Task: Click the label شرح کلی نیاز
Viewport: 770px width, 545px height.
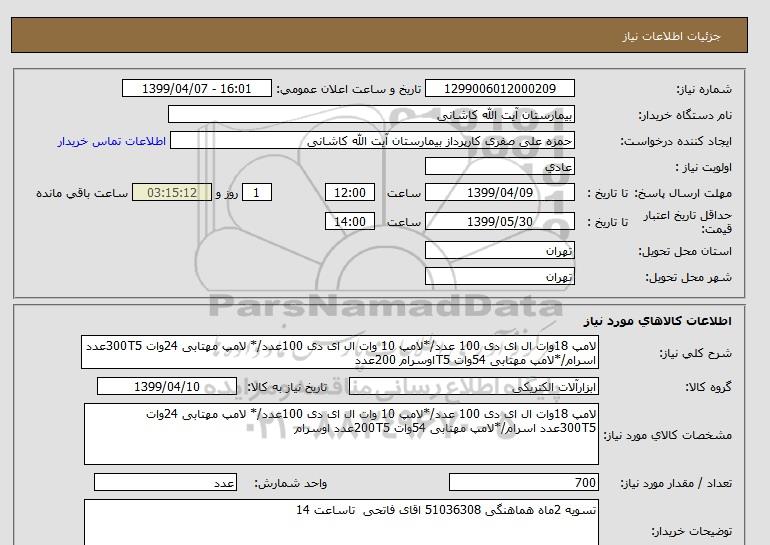Action: (x=695, y=353)
